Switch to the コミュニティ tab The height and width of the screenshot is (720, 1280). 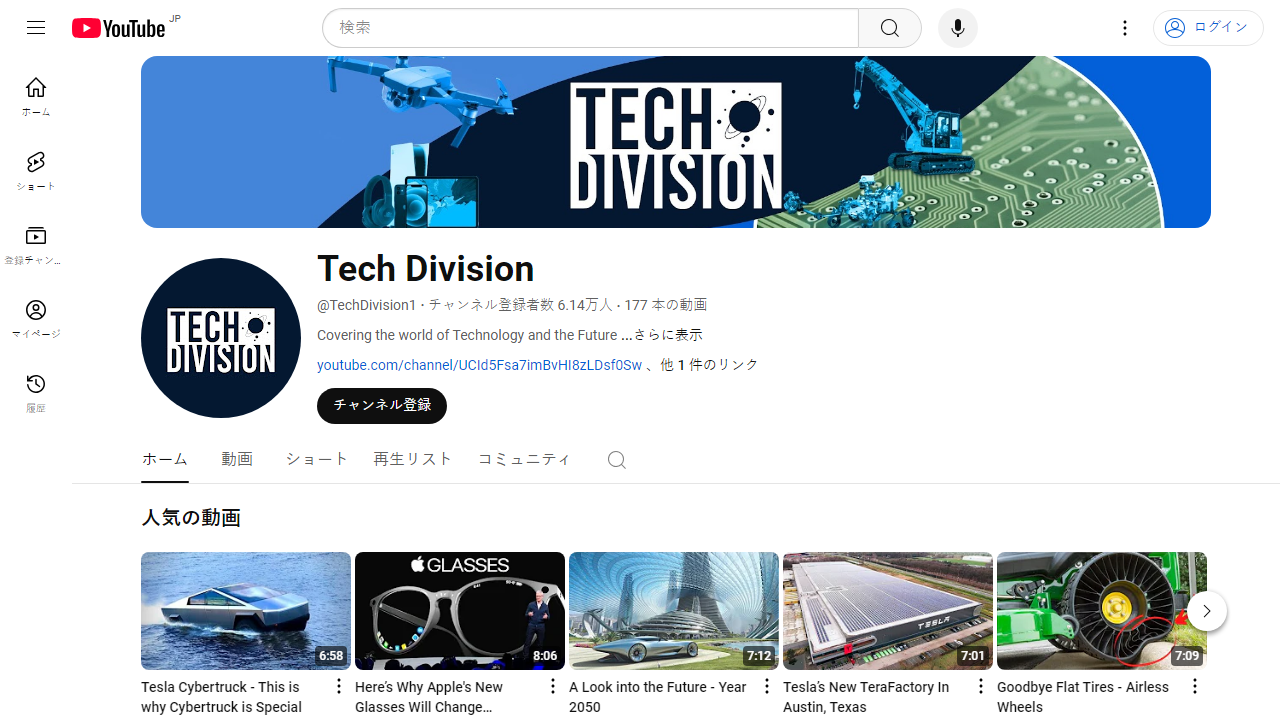click(525, 459)
